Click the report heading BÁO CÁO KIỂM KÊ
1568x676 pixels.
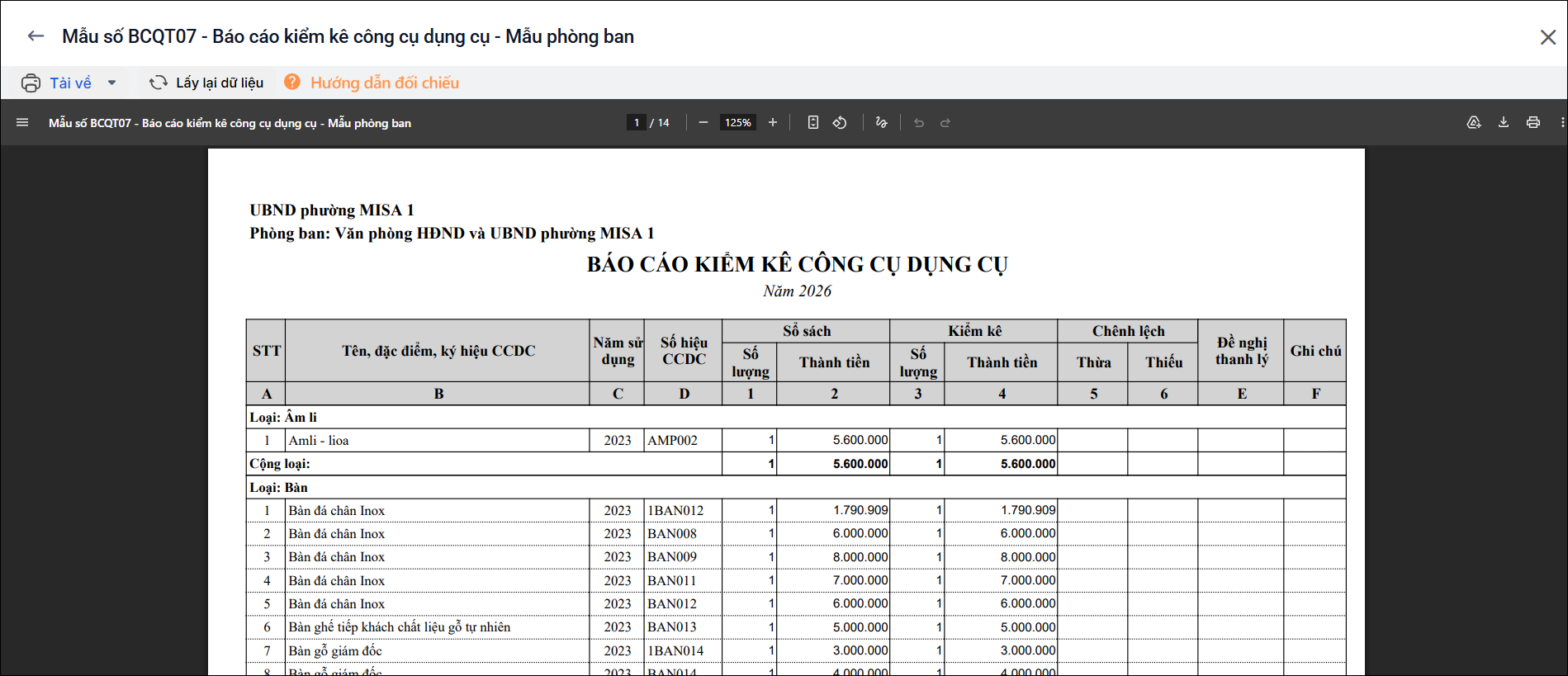[x=797, y=264]
